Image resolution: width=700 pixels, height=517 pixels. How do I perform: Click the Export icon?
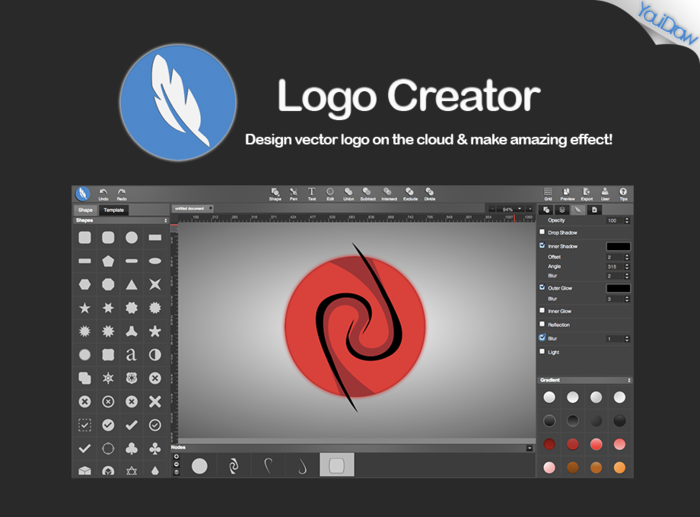click(x=587, y=194)
